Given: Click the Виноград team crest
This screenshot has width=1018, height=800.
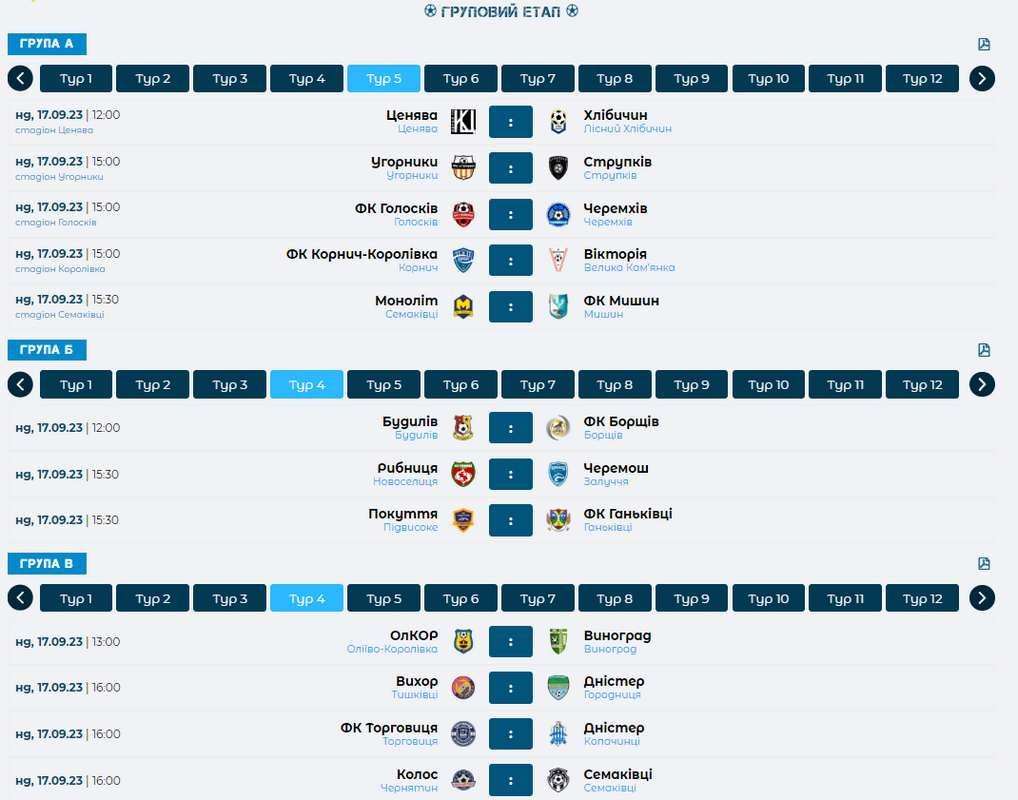Looking at the screenshot, I should tap(558, 642).
